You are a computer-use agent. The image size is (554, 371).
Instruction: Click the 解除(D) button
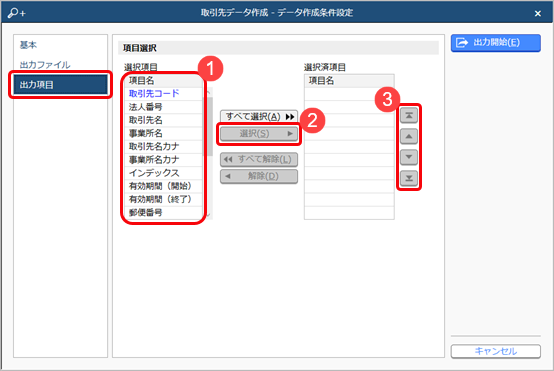pos(259,176)
